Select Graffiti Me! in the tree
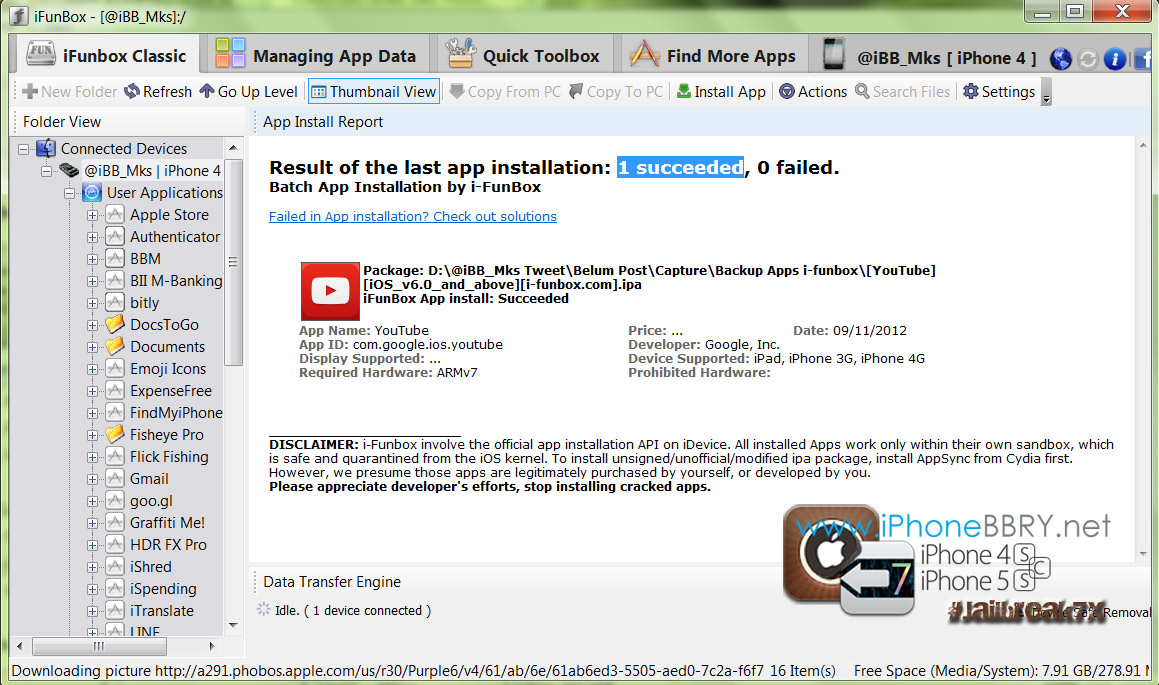This screenshot has height=685, width=1159. (167, 523)
